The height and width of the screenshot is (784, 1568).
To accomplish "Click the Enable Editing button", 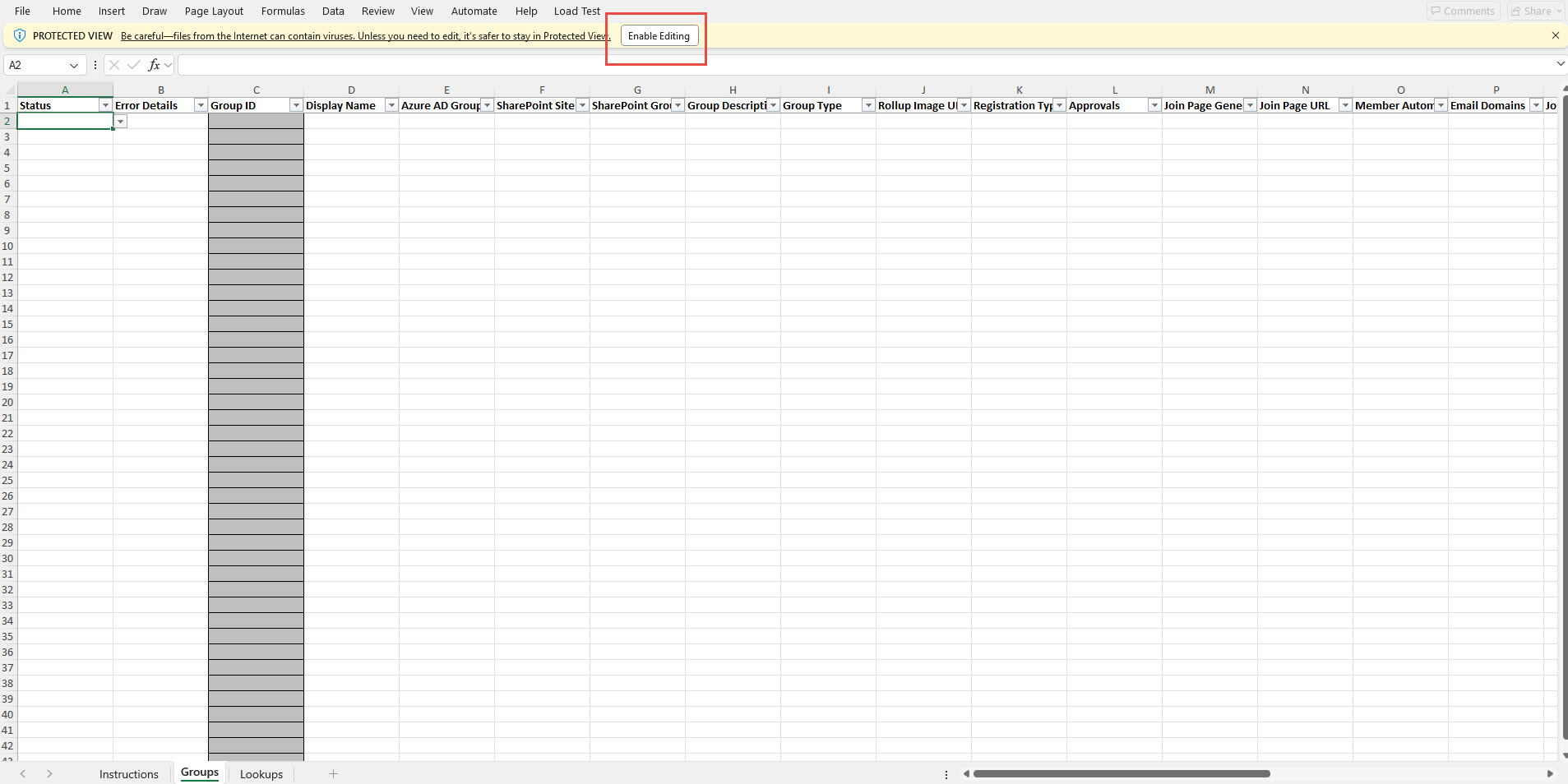I will (659, 35).
